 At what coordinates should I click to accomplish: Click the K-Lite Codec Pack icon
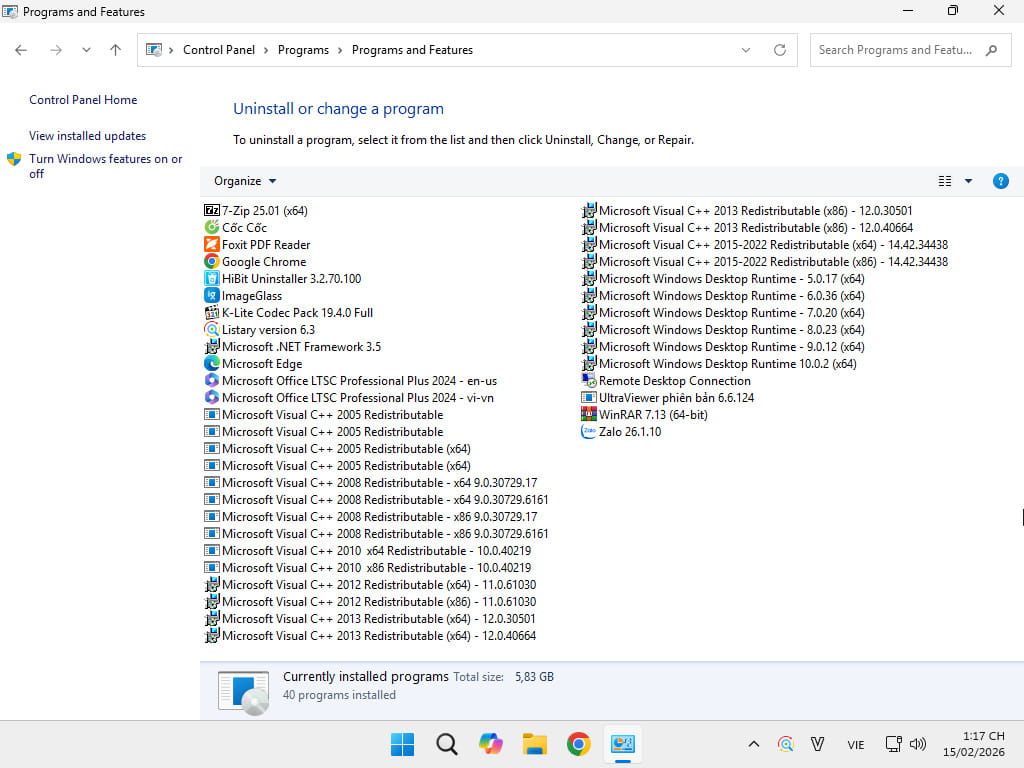click(212, 312)
